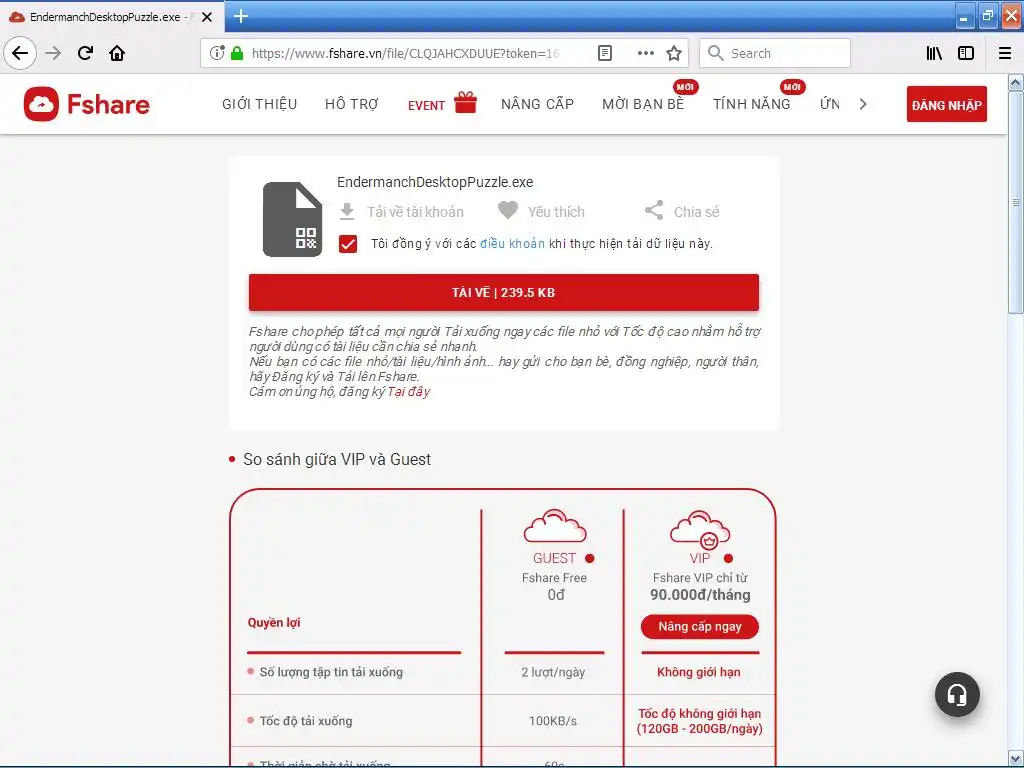The image size is (1024, 768).
Task: Open the EVENT menu item
Action: coord(426,105)
